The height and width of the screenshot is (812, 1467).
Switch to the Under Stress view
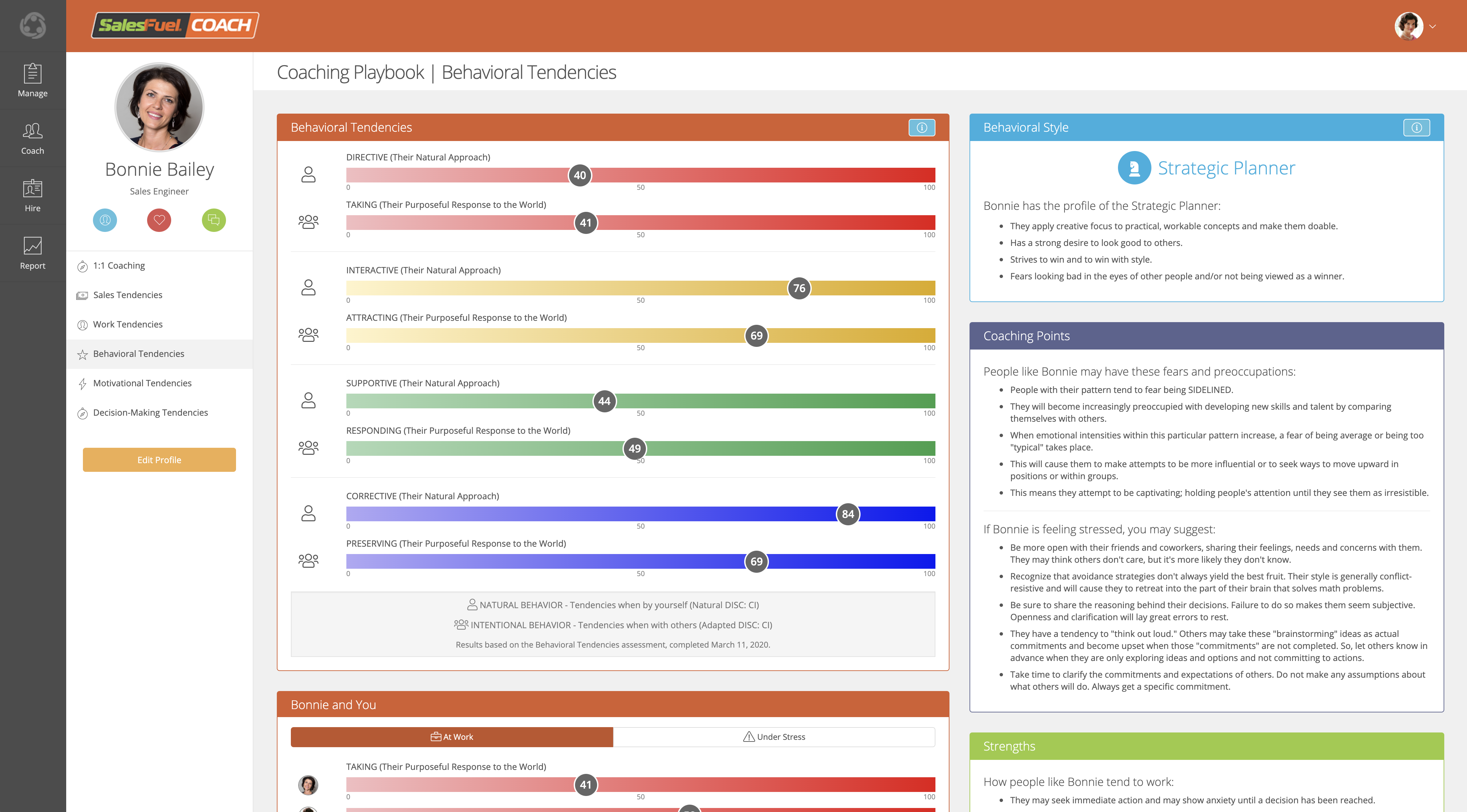[774, 737]
